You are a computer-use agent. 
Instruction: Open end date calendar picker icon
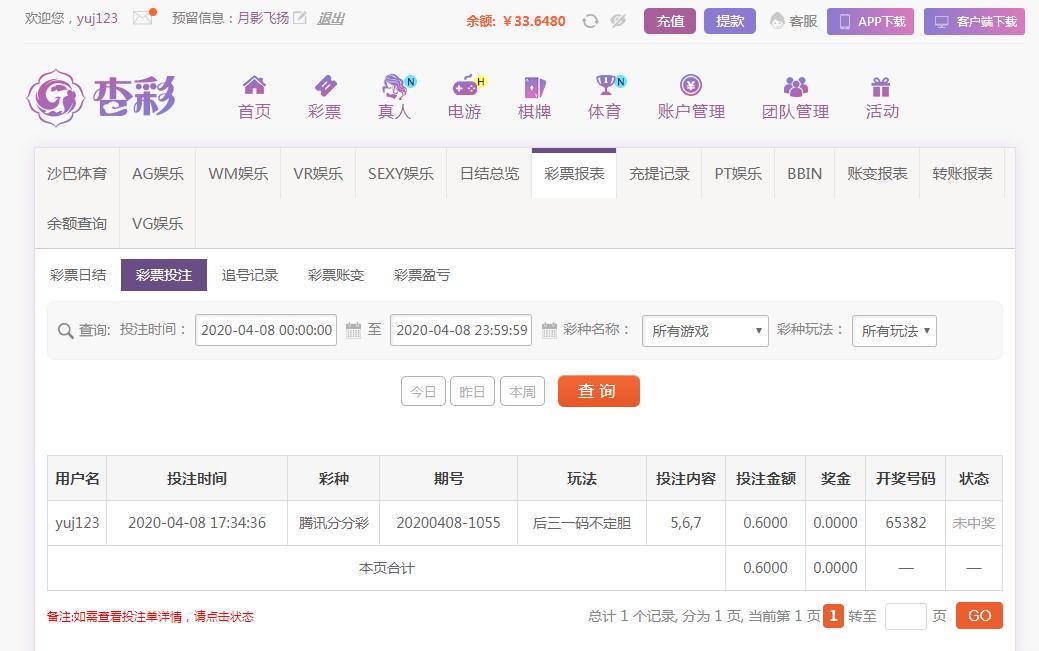549,330
